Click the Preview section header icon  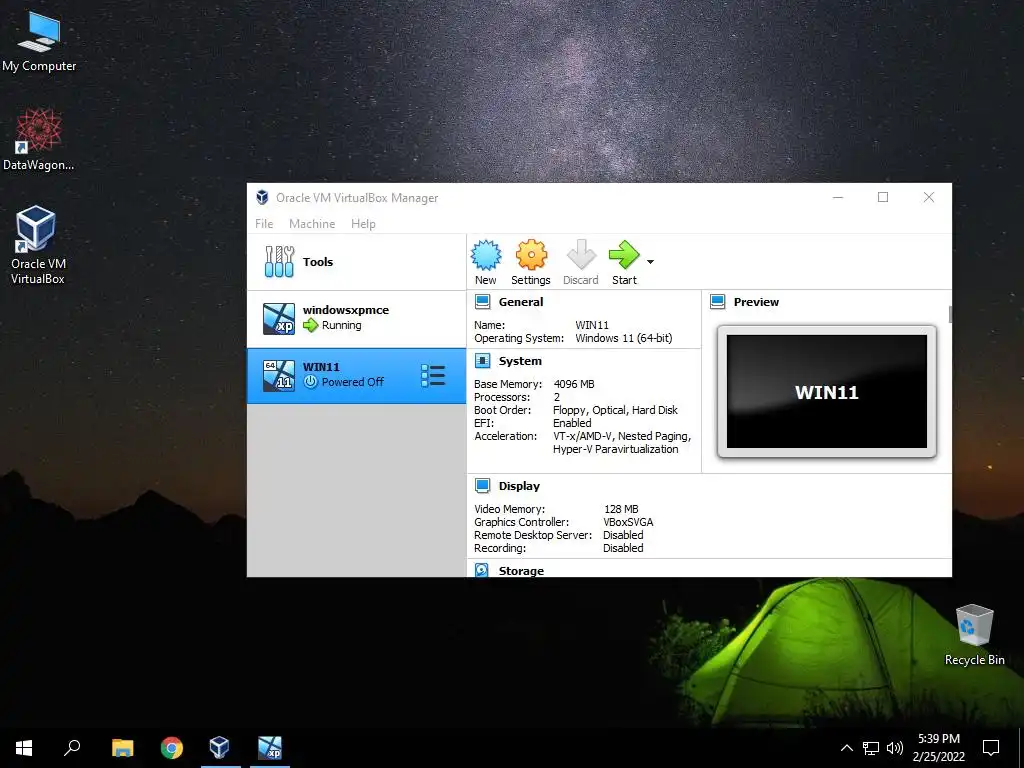718,302
